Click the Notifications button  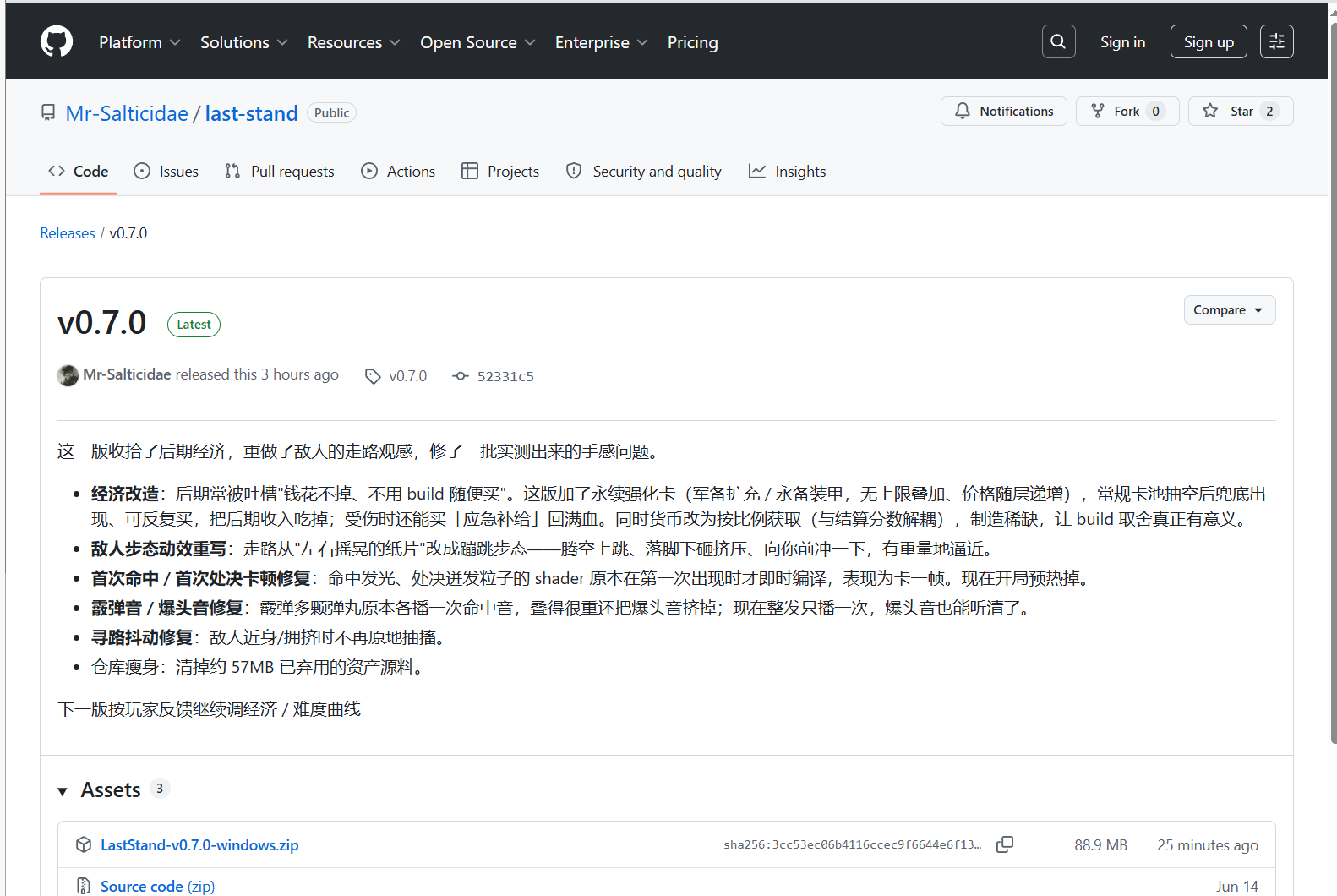1003,111
